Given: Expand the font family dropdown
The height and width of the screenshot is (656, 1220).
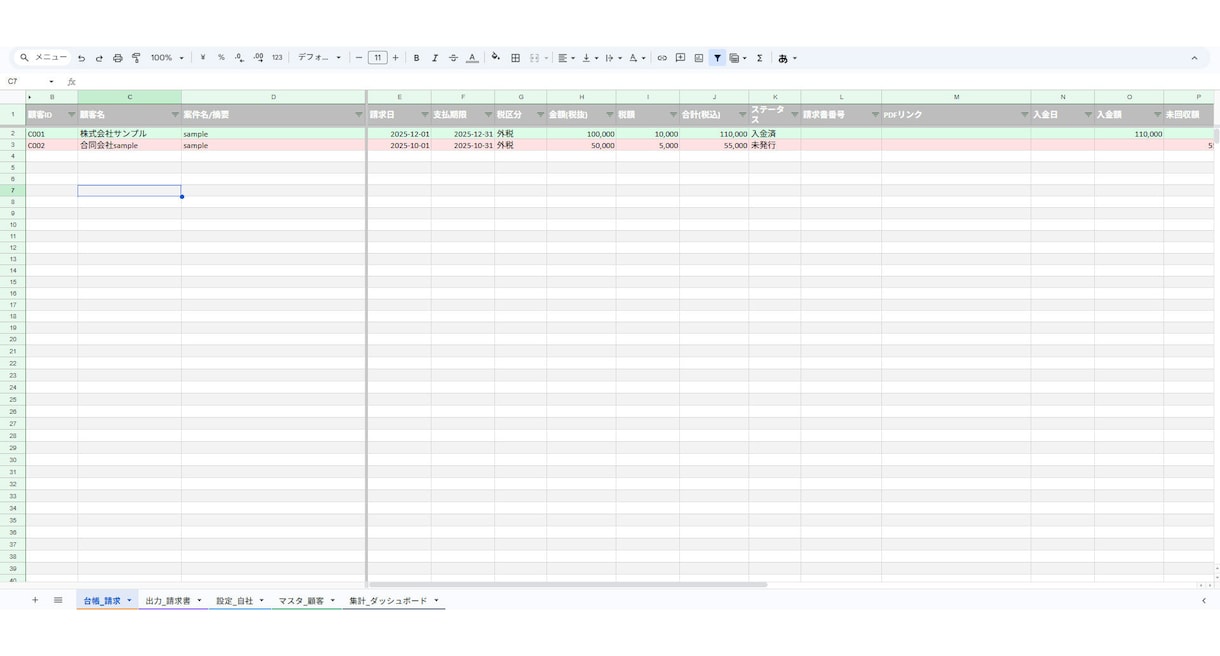Looking at the screenshot, I should click(x=319, y=58).
